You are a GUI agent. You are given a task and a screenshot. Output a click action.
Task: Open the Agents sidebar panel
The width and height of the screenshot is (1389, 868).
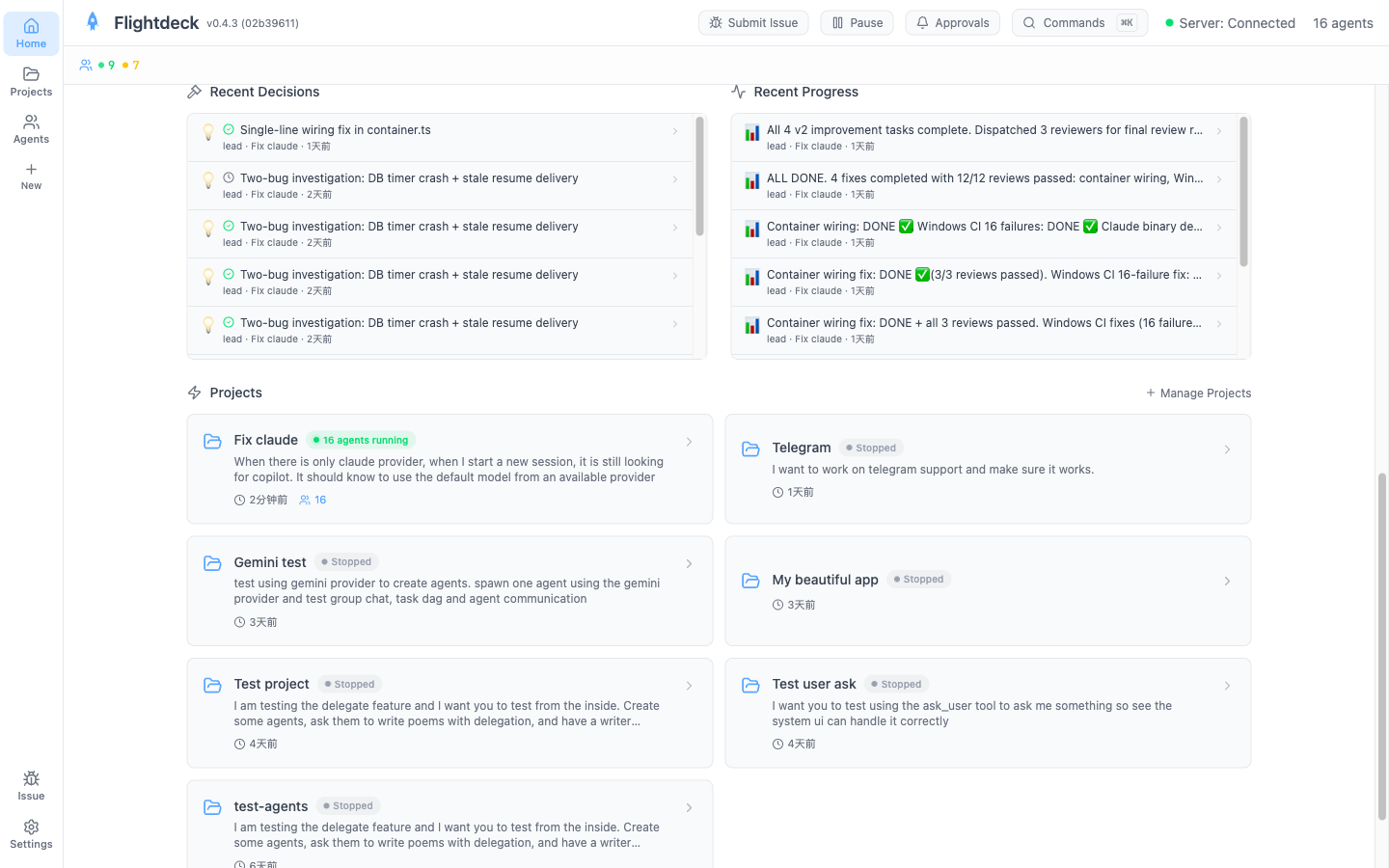coord(31,129)
